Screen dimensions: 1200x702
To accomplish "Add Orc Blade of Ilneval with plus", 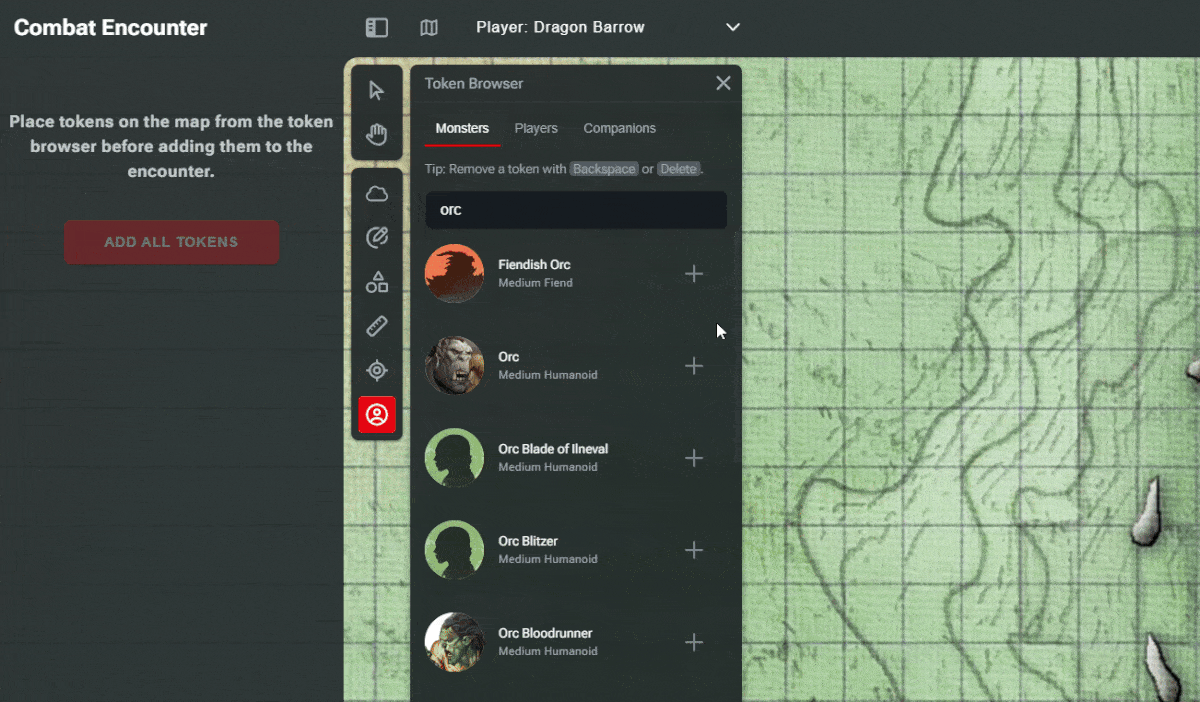I will (x=694, y=458).
